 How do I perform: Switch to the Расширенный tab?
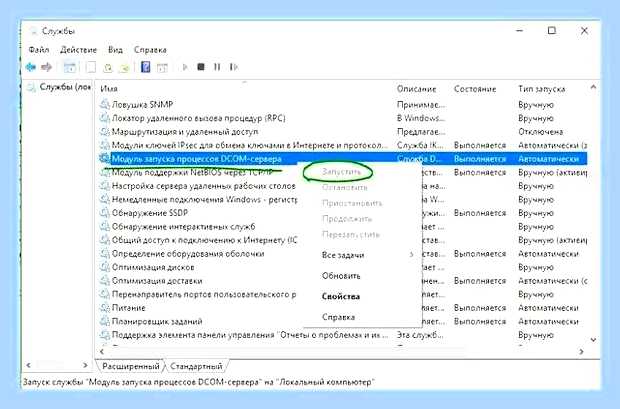coord(131,366)
